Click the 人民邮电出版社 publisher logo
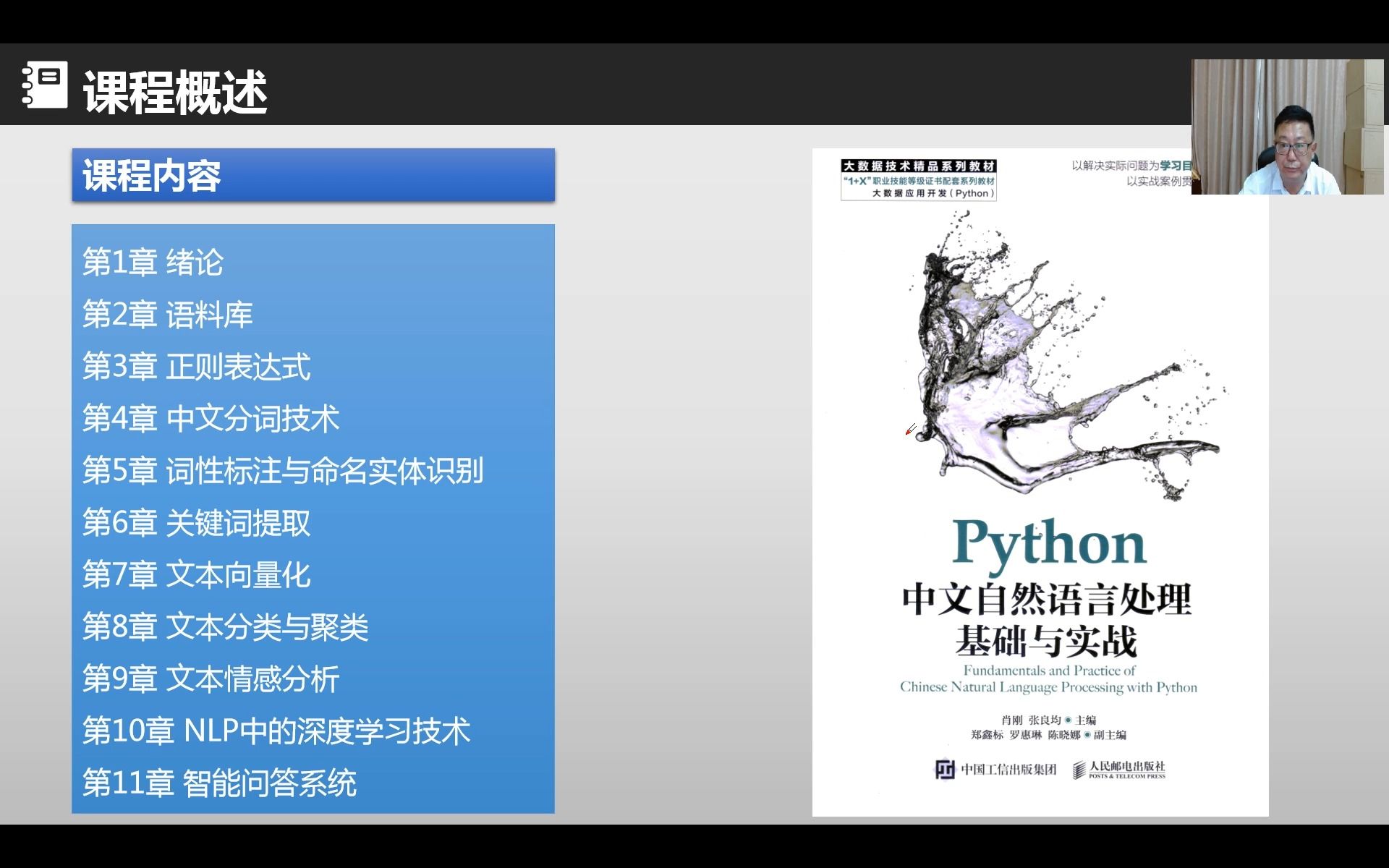Viewport: 1389px width, 868px height. (1119, 770)
